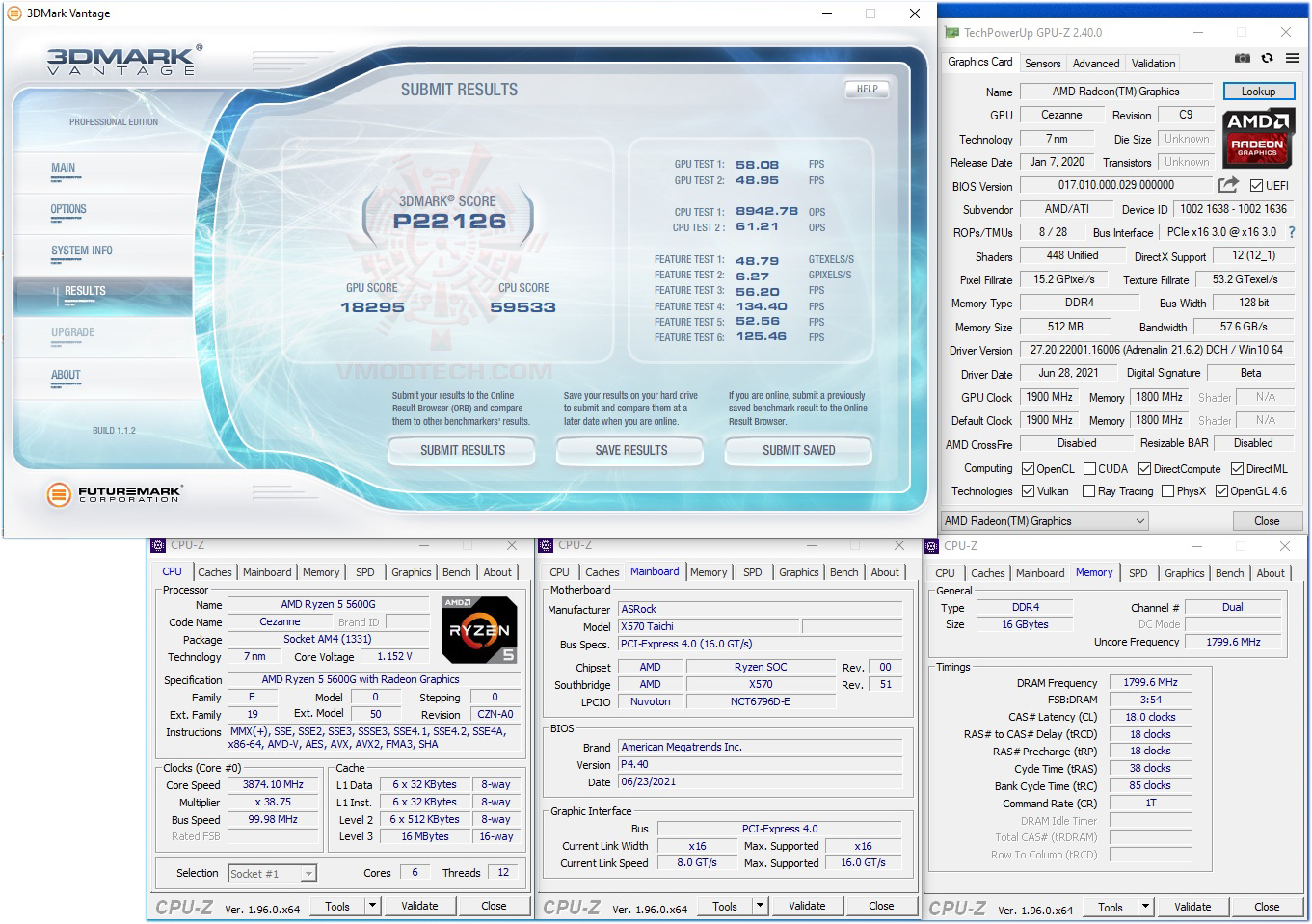
Task: Click the GPU-Z BIOS Version value 017.010.000.029.000000
Action: click(1115, 185)
